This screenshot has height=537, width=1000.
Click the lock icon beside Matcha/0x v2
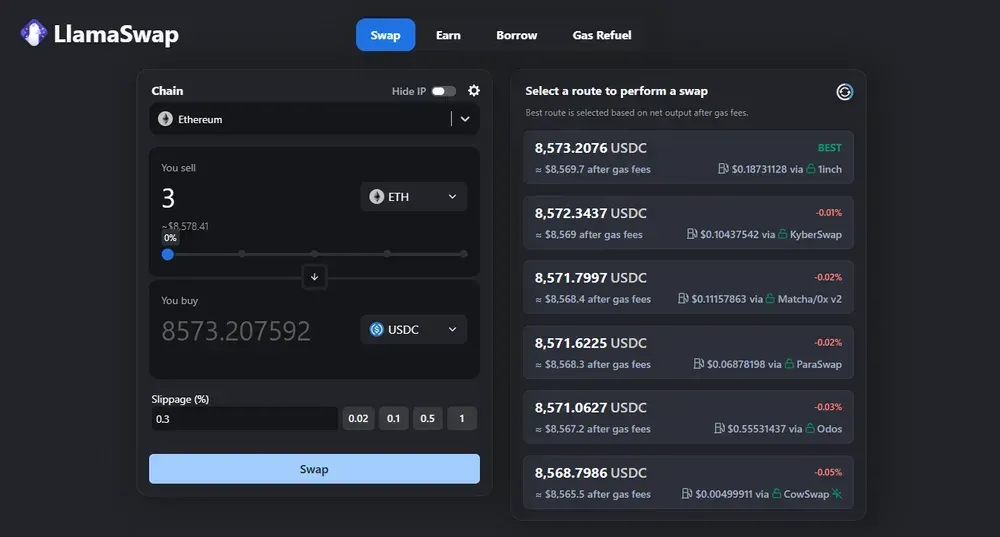[x=770, y=298]
